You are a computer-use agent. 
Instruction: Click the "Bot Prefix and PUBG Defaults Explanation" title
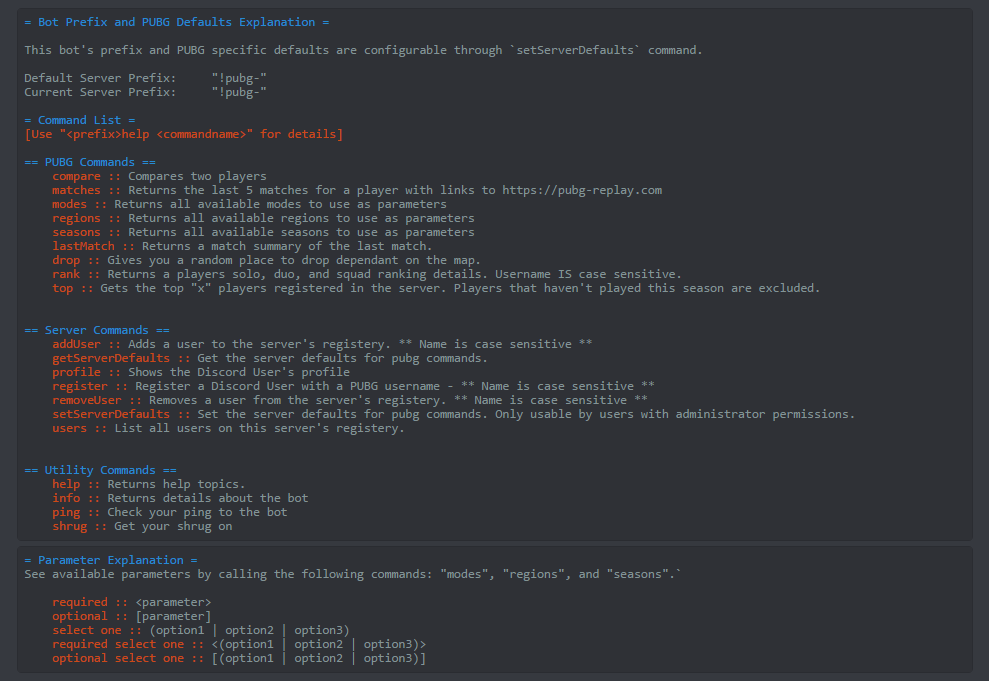point(176,22)
